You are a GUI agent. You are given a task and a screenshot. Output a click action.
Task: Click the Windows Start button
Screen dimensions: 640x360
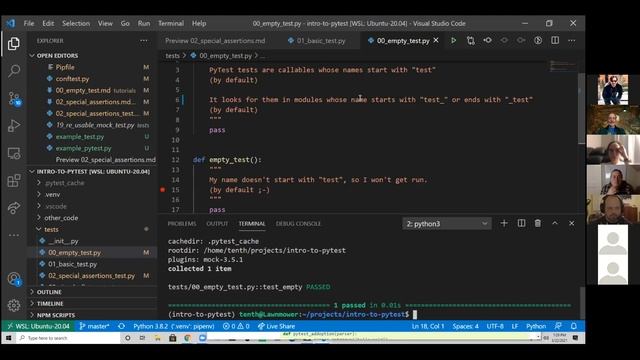(8, 338)
